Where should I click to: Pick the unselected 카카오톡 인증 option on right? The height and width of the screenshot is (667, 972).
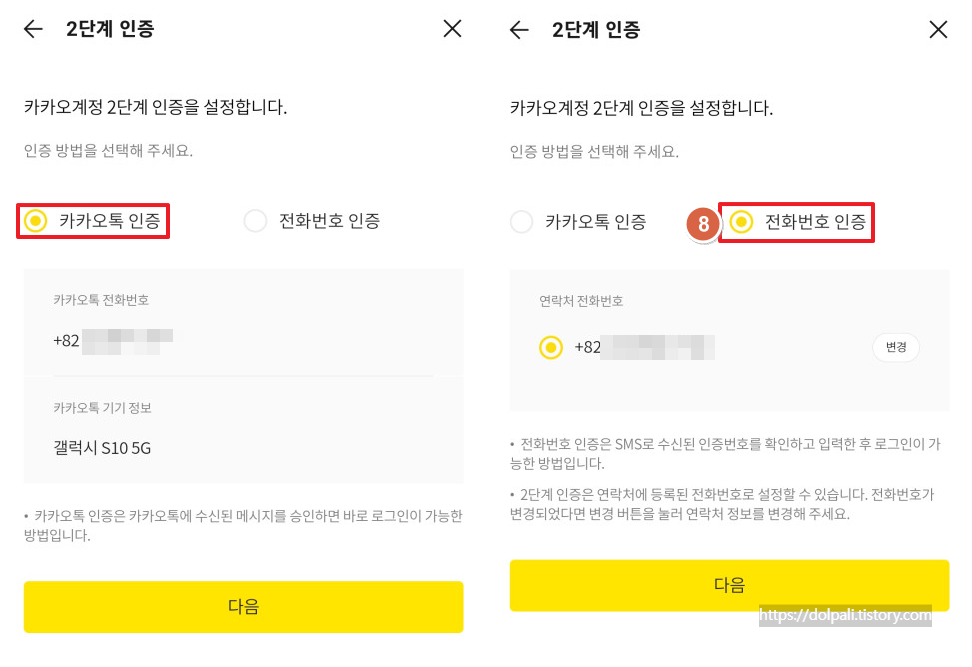pos(587,223)
